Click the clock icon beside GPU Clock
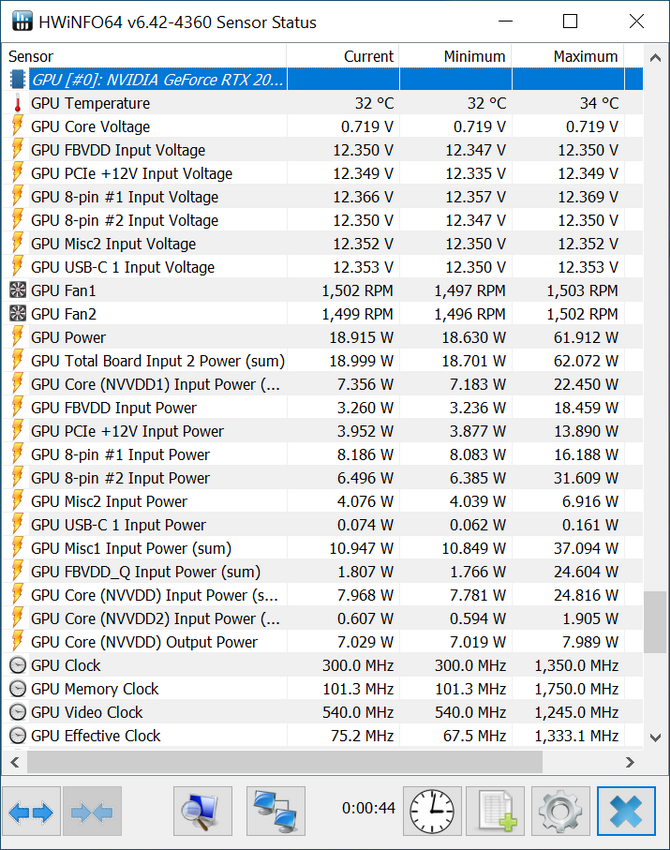670x850 pixels. tap(18, 665)
